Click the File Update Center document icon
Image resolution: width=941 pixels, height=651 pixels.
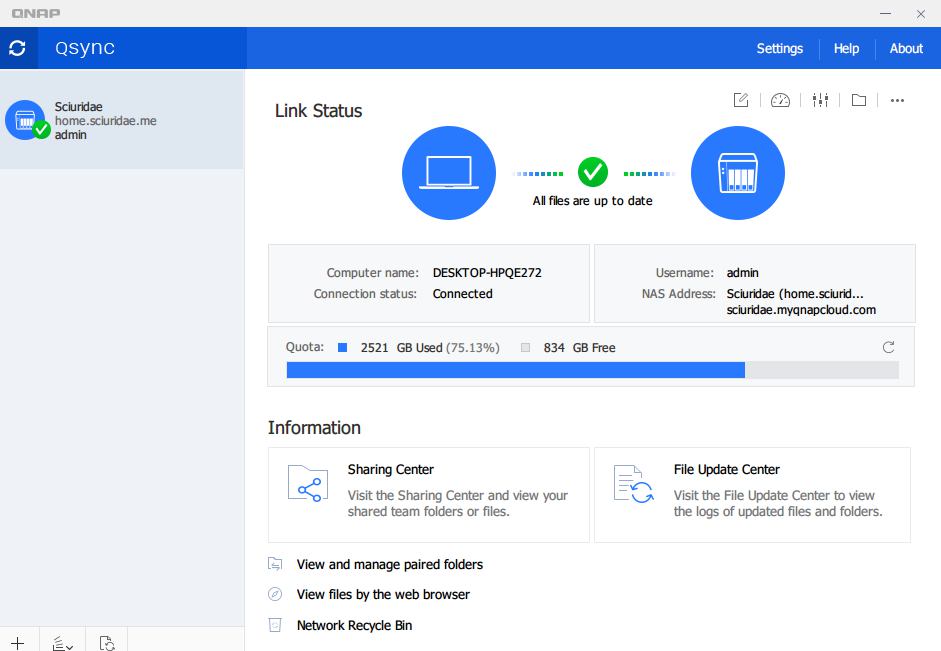tap(634, 484)
